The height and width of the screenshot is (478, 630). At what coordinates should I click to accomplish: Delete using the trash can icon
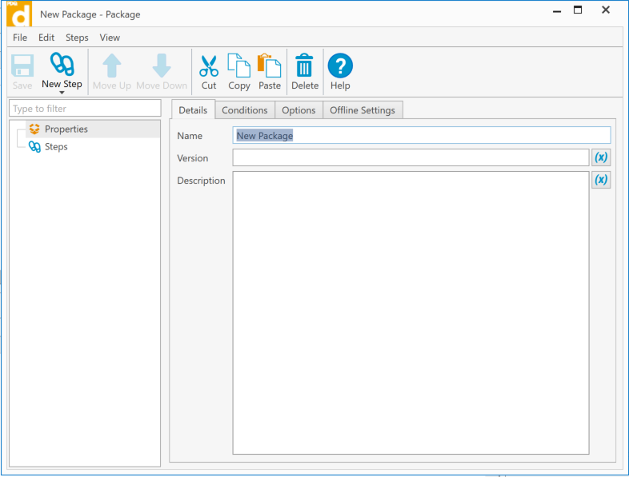(x=305, y=65)
